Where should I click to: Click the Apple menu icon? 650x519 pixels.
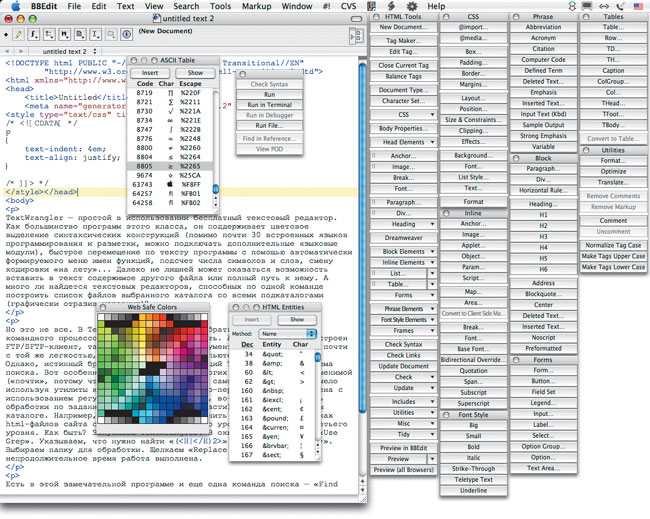point(13,6)
